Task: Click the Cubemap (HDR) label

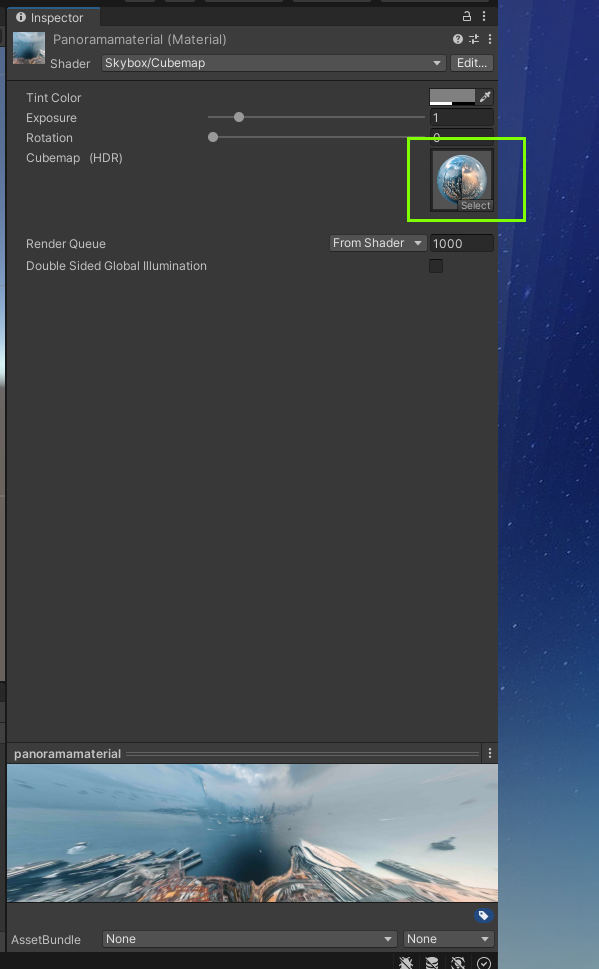Action: point(74,158)
